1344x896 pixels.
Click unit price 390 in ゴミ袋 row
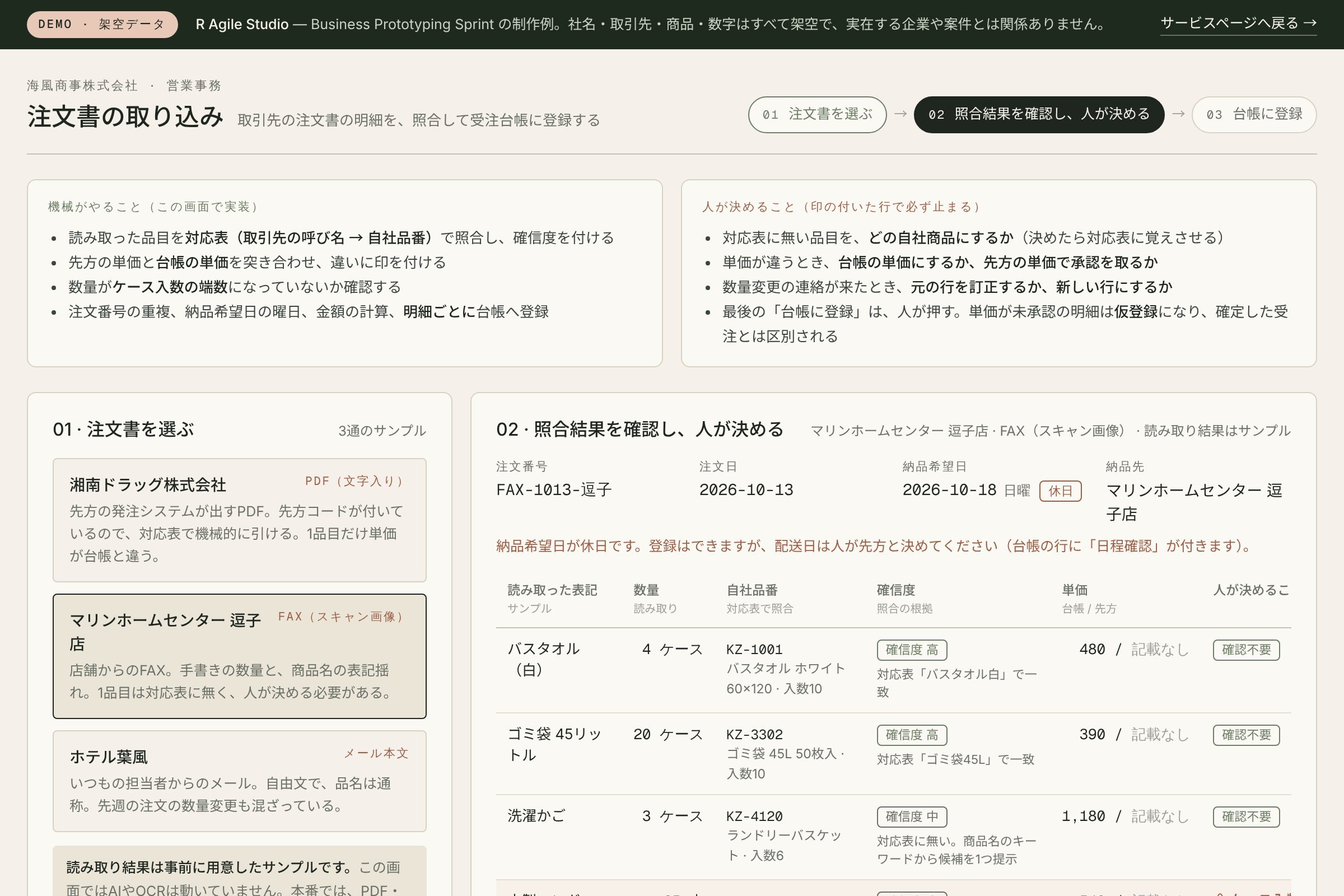coord(1092,735)
